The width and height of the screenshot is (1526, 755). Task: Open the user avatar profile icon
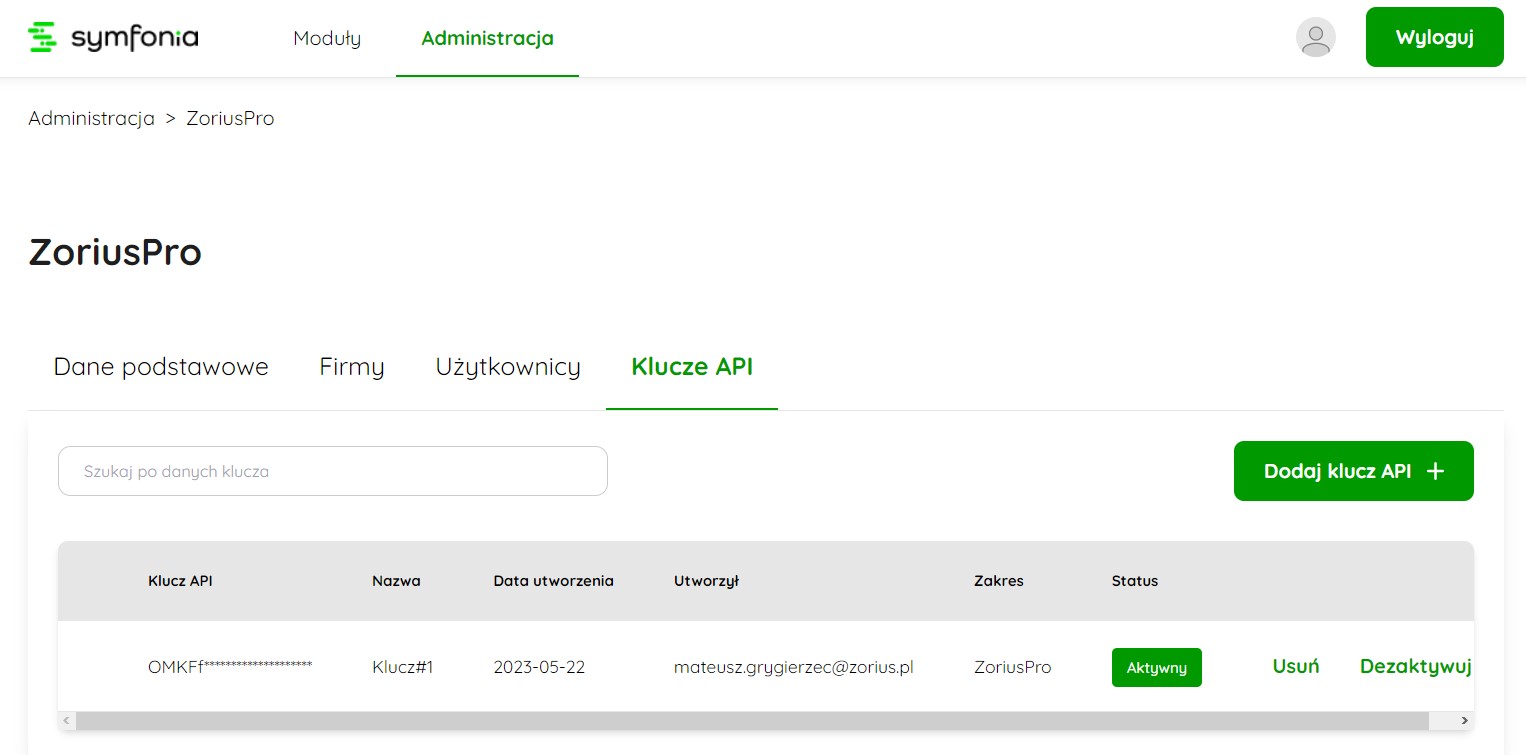click(1315, 38)
